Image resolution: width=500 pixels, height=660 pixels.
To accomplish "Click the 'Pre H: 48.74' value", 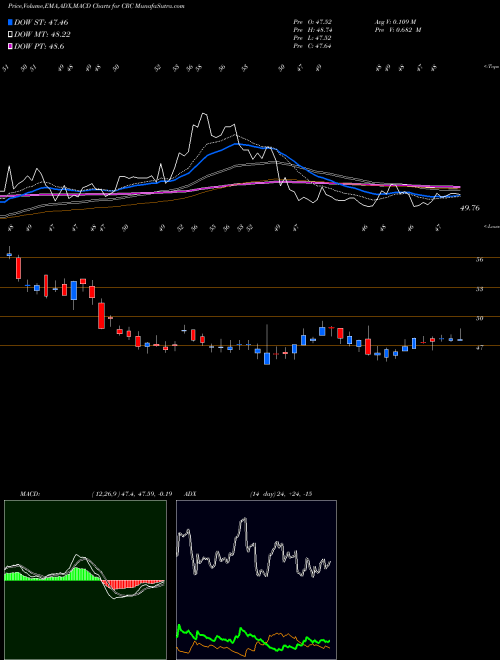I will [x=312, y=30].
